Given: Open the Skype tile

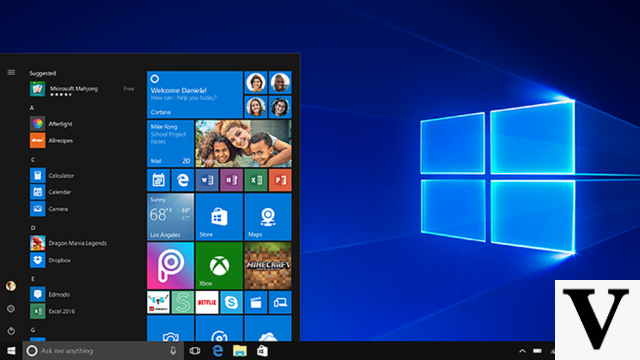Looking at the screenshot, I should 231,302.
